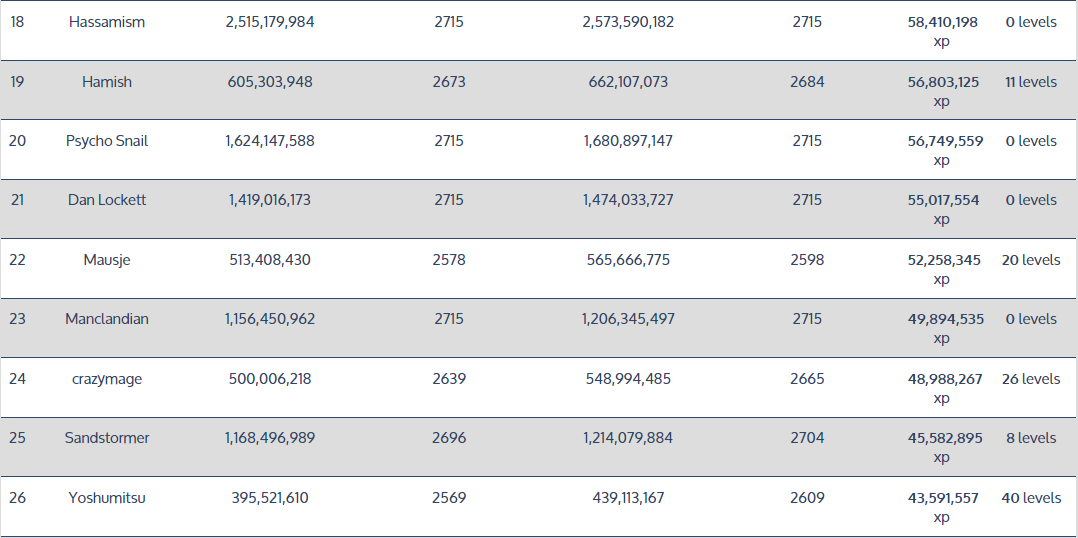The width and height of the screenshot is (1078, 538).
Task: Select Dan Lockett's starting XP 1,419,016,173
Action: 270,200
